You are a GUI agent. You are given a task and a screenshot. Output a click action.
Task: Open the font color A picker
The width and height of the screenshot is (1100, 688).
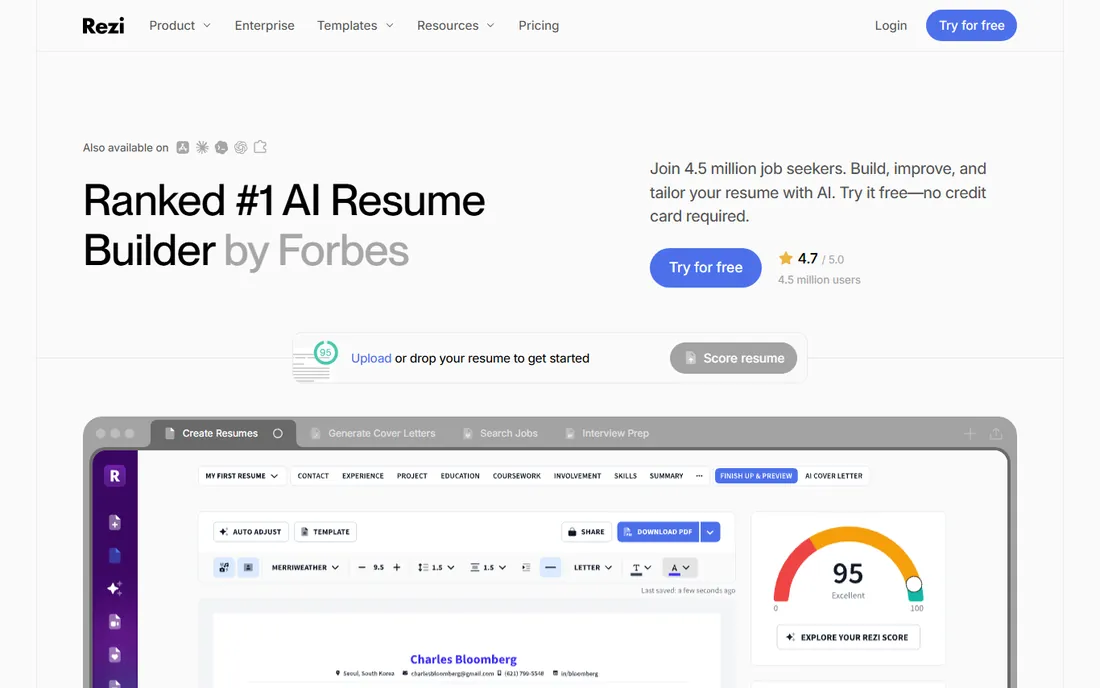[679, 567]
